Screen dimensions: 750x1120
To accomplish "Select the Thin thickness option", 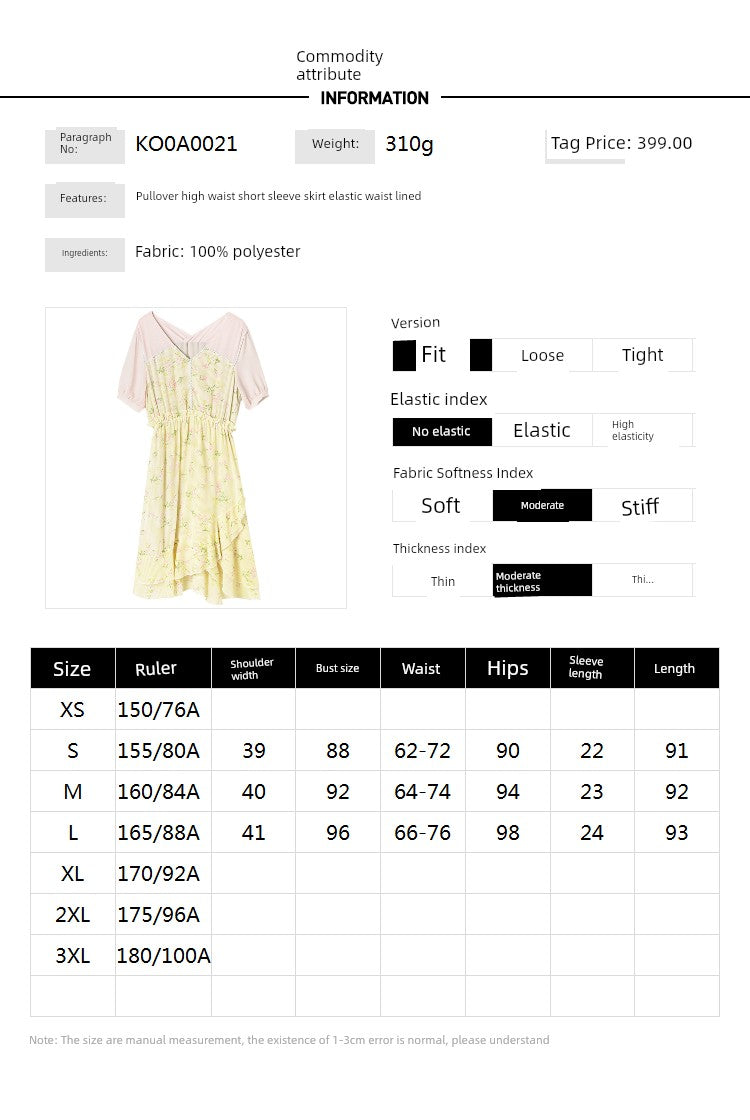I will tap(442, 581).
